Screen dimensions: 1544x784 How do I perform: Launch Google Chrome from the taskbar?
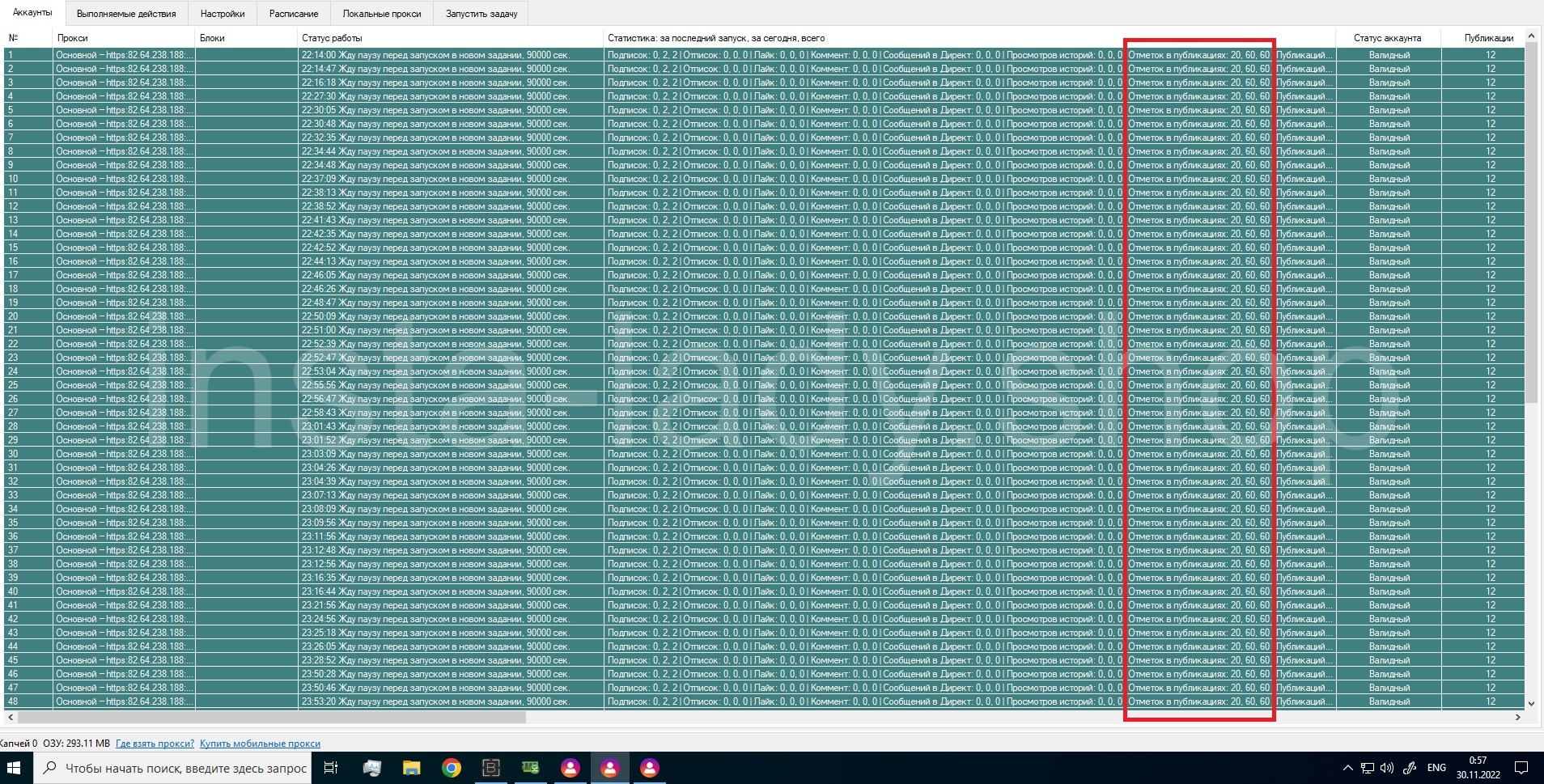tap(452, 768)
